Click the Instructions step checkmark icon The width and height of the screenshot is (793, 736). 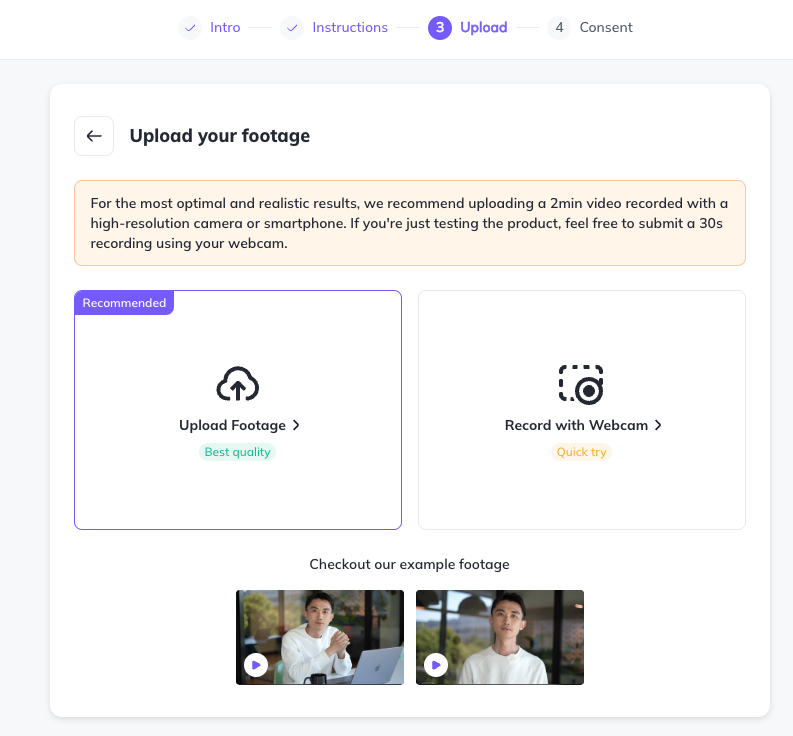click(292, 28)
